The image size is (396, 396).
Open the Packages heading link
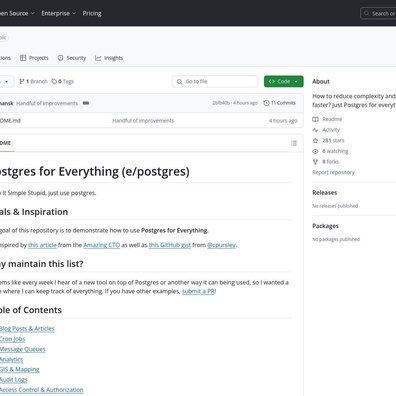coord(325,226)
